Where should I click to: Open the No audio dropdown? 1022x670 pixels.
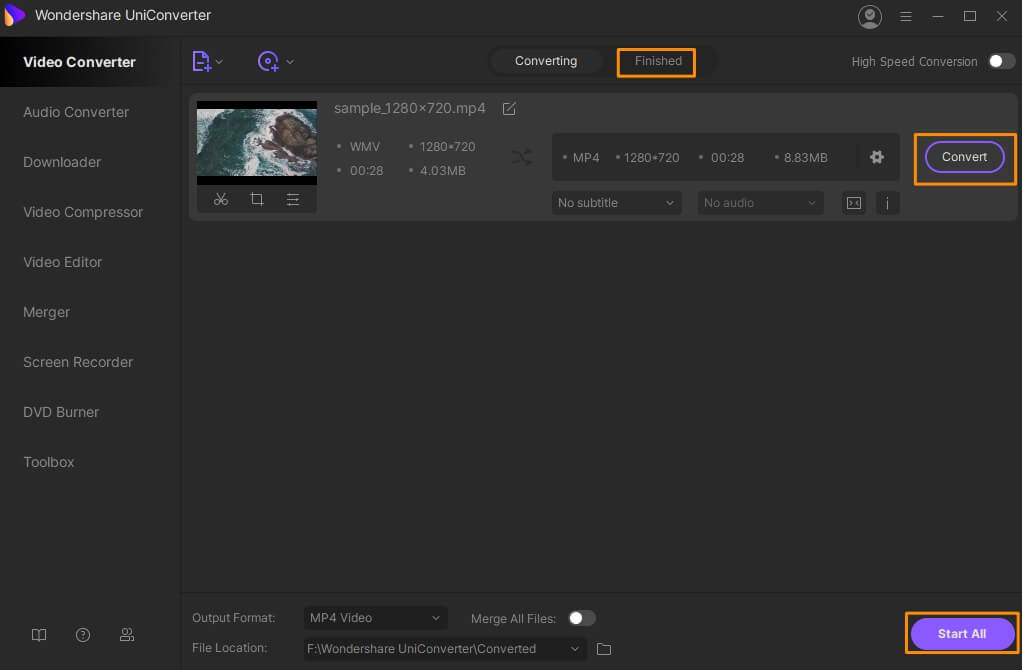pyautogui.click(x=760, y=203)
